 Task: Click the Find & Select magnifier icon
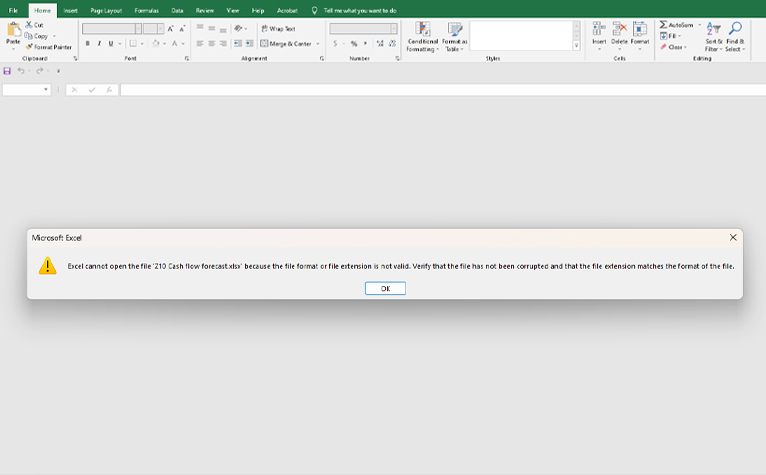[x=735, y=29]
